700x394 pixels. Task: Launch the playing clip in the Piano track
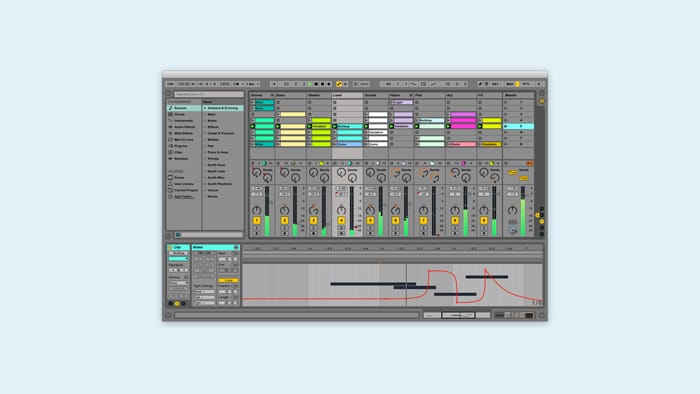pyautogui.click(x=392, y=126)
